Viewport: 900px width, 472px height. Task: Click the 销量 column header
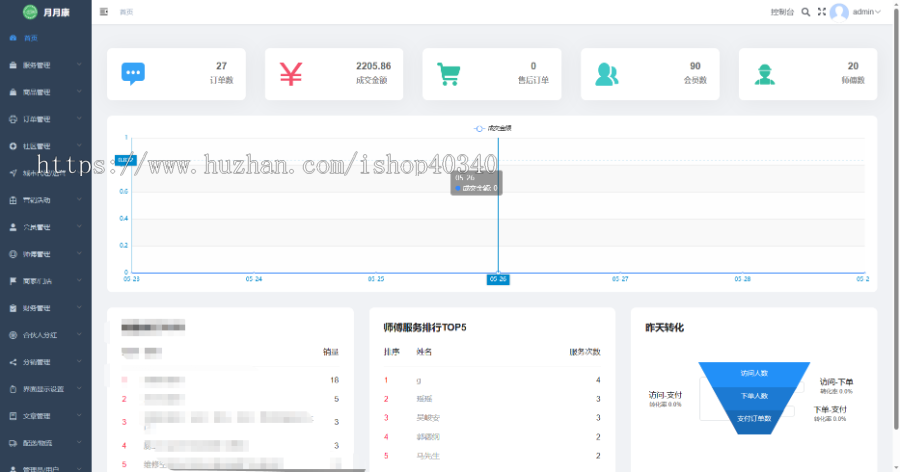331,351
